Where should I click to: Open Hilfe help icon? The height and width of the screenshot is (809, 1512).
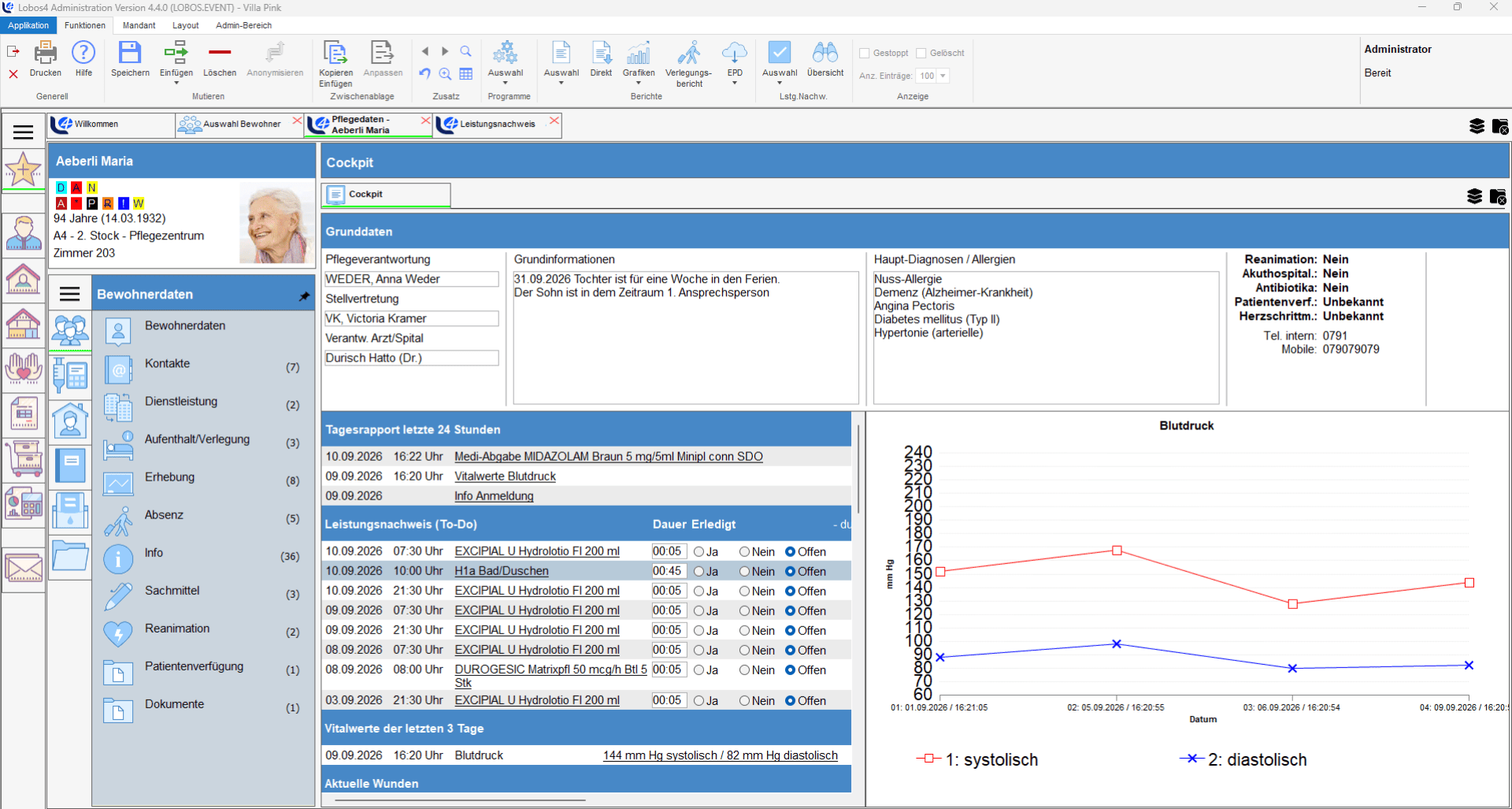coord(83,53)
